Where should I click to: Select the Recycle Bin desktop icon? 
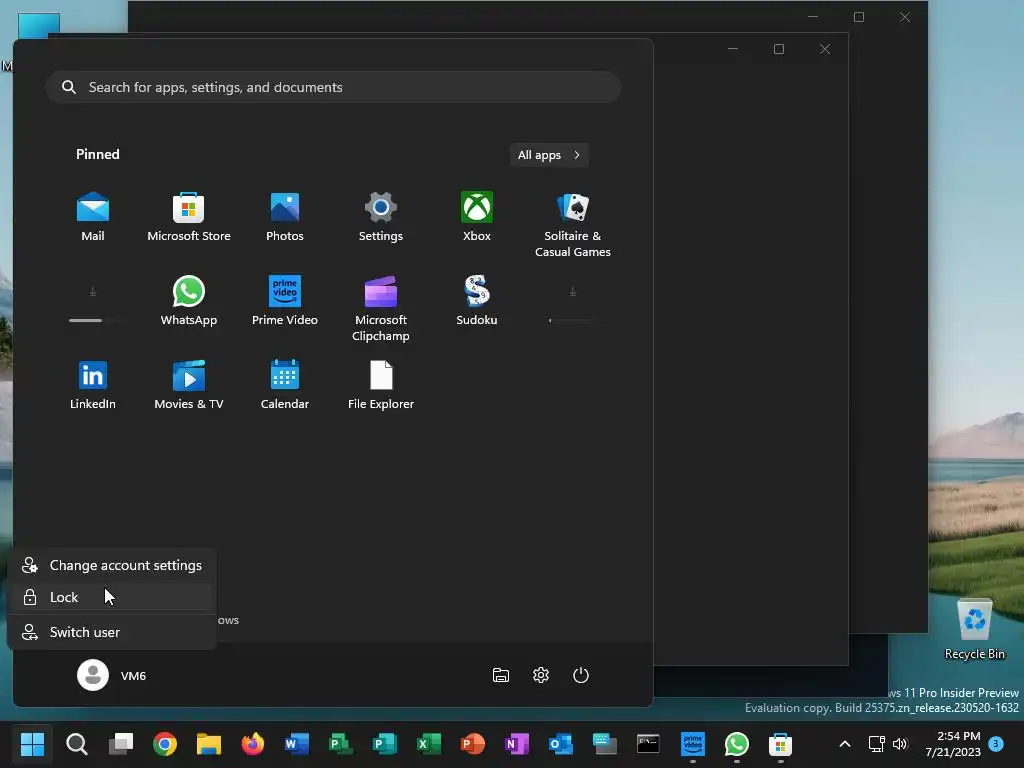pyautogui.click(x=974, y=630)
